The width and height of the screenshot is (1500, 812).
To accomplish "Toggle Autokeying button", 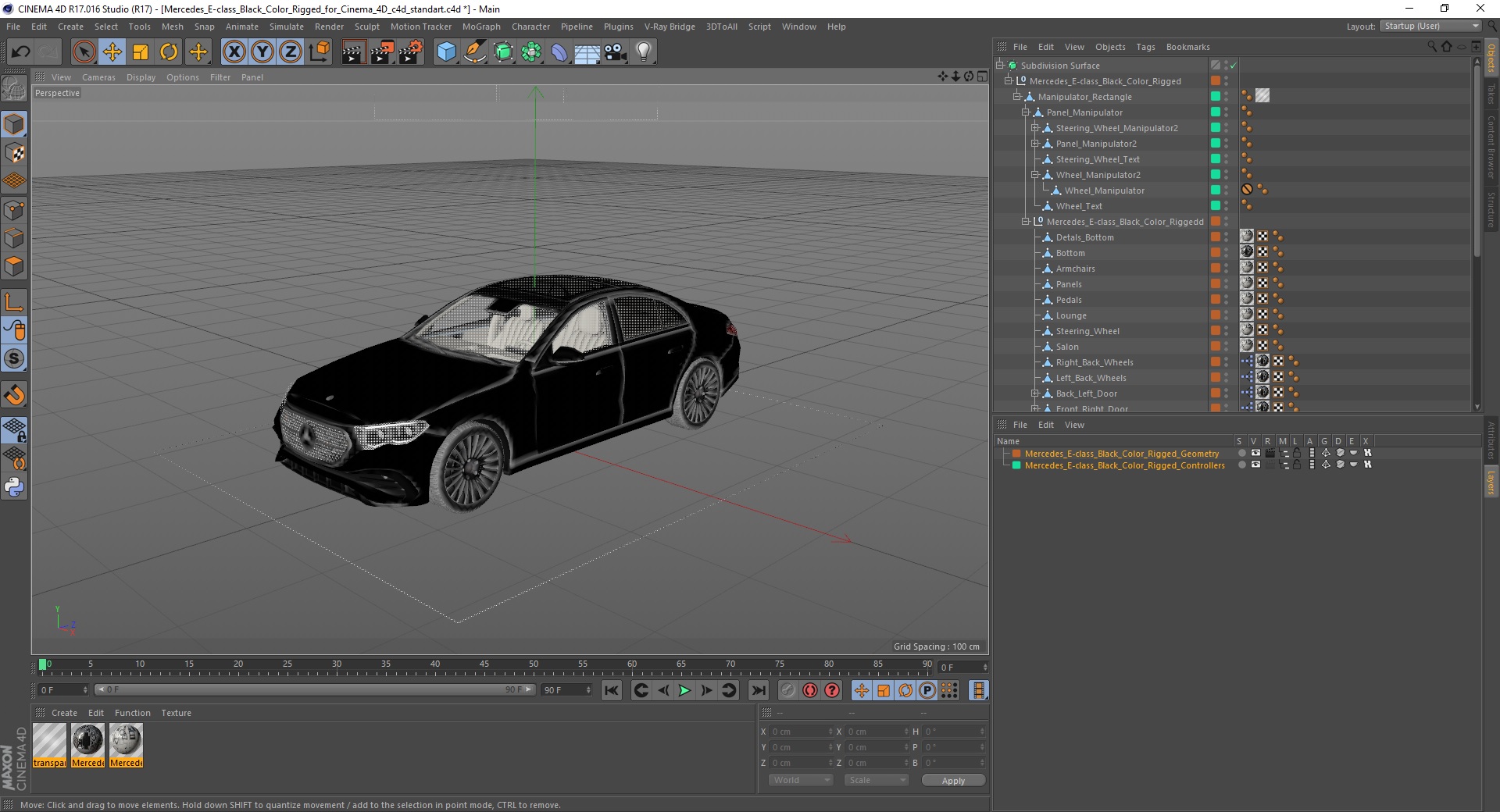I will click(x=810, y=690).
